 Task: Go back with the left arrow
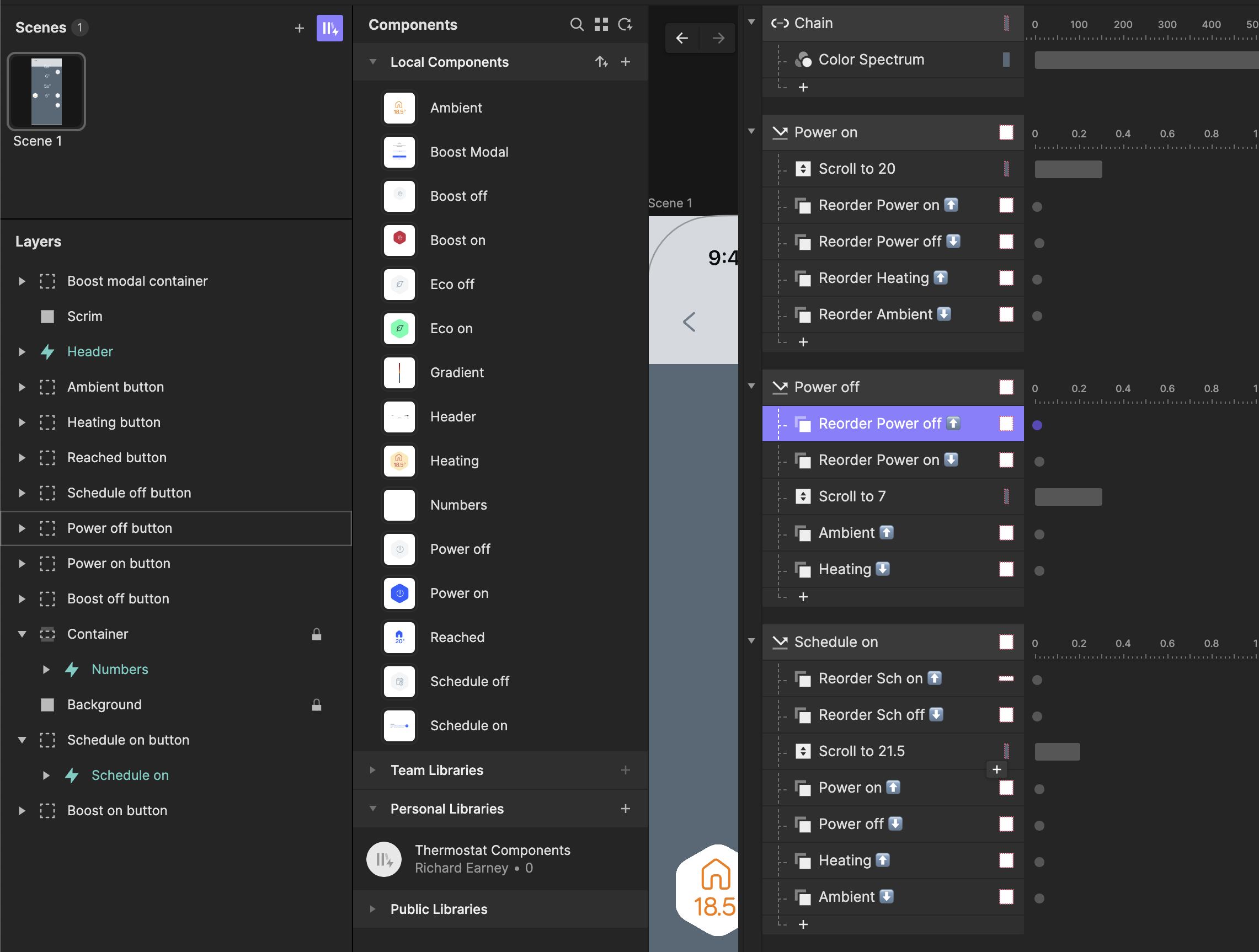point(682,38)
